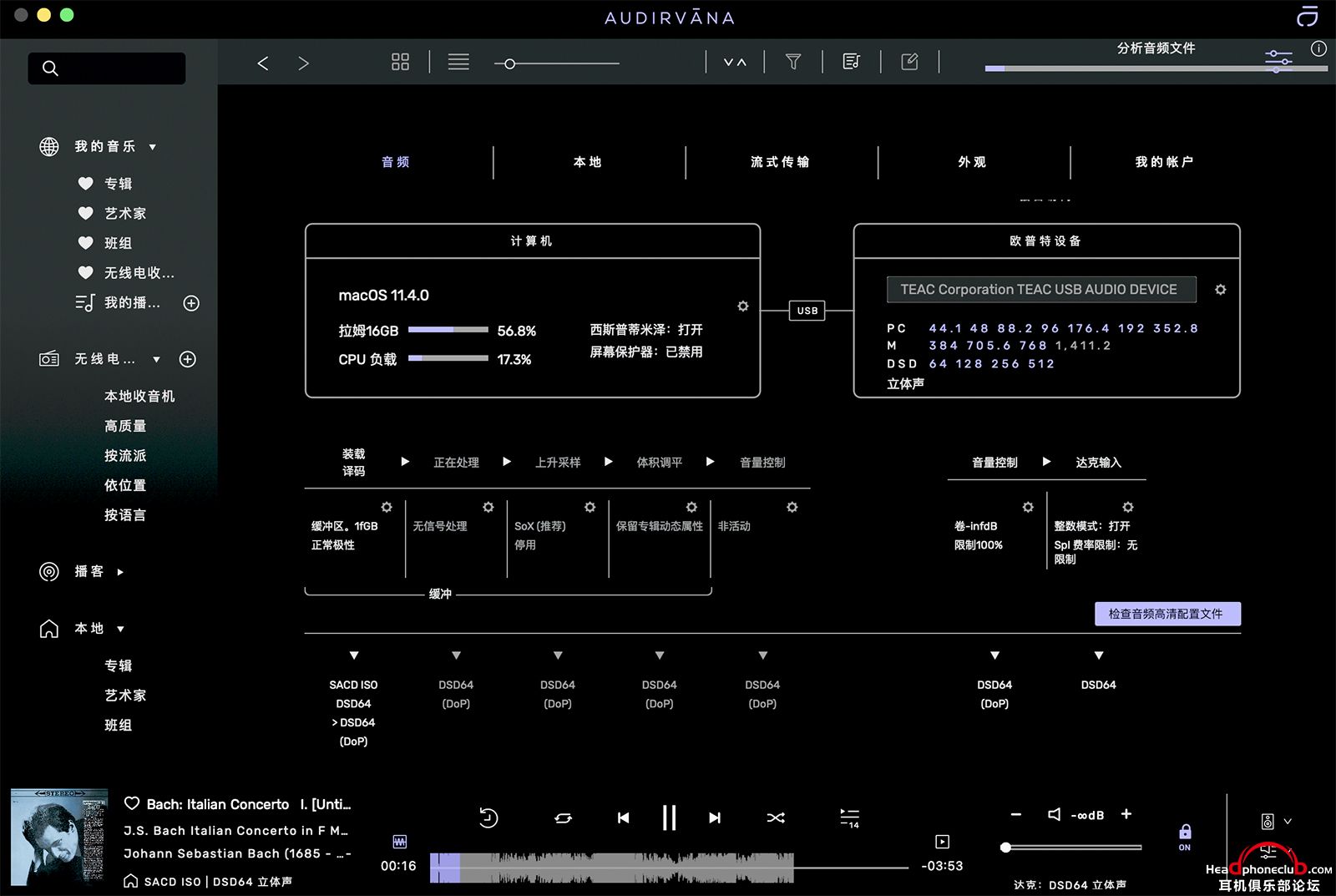Adjust the volume slider knob
The image size is (1336, 896).
tap(1006, 848)
